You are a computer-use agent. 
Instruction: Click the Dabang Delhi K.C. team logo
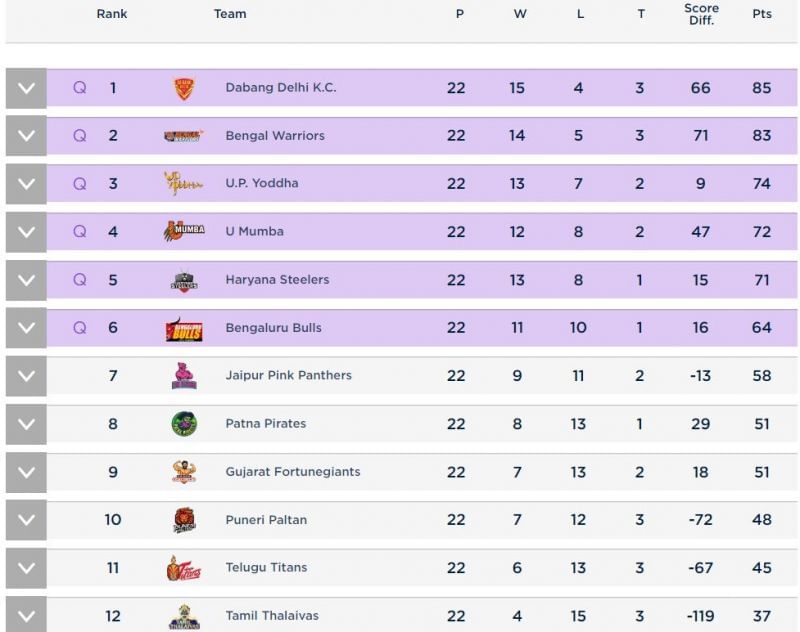point(184,88)
